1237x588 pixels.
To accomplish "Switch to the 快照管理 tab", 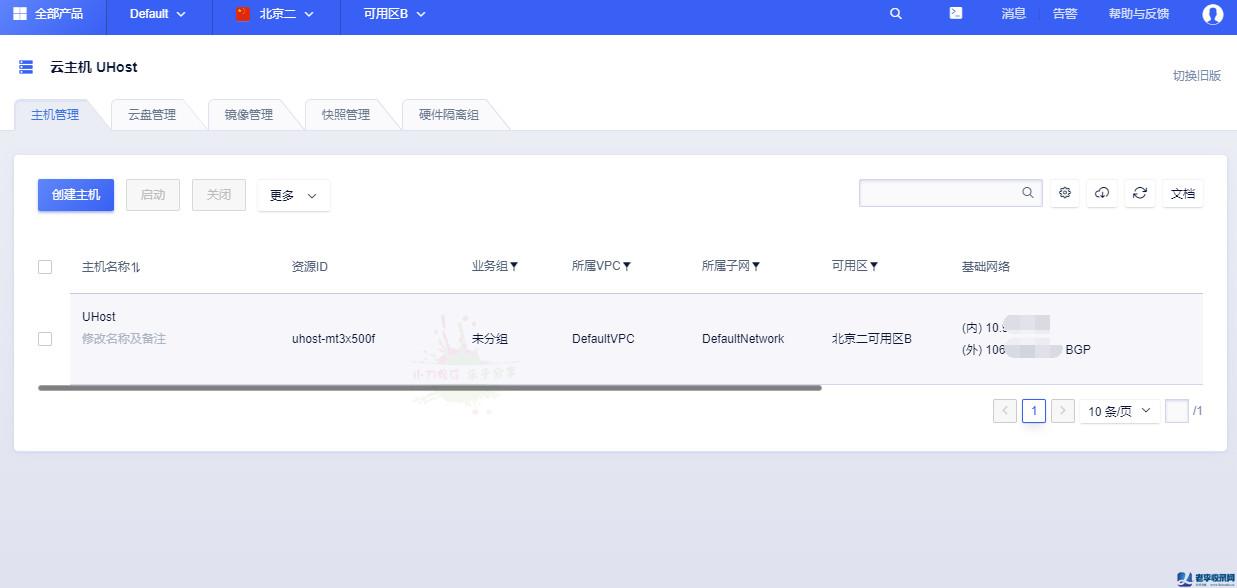I will (x=346, y=115).
